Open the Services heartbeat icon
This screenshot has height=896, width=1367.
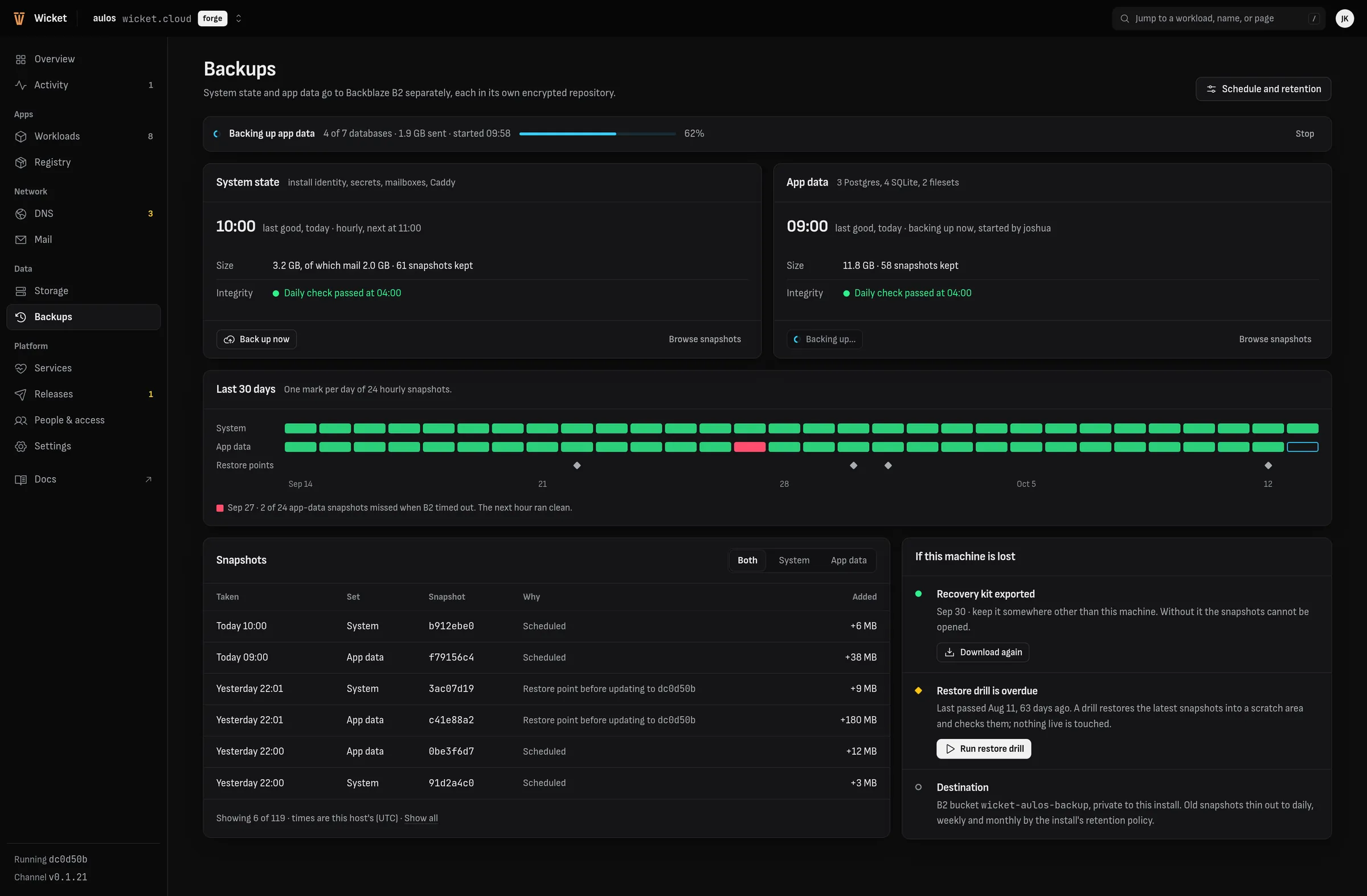coord(21,368)
